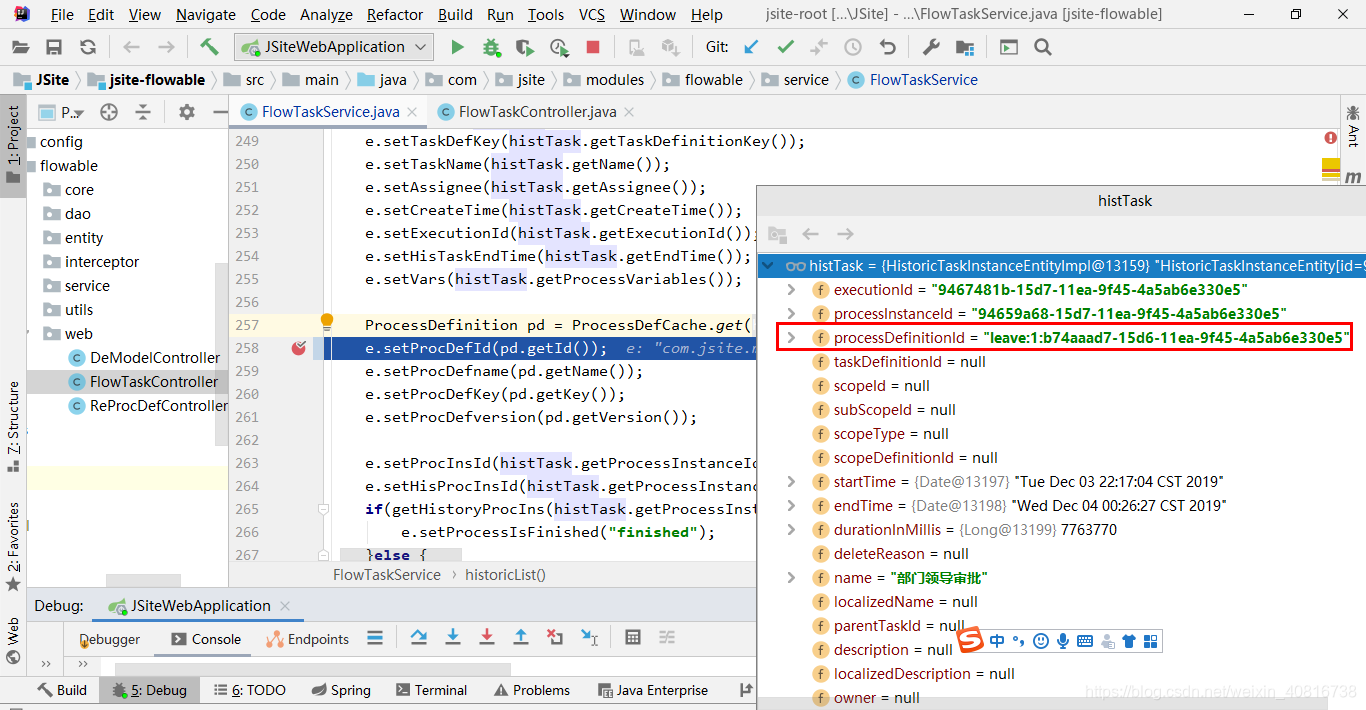This screenshot has width=1366, height=710.
Task: Expand the executionId node
Action: tap(791, 290)
